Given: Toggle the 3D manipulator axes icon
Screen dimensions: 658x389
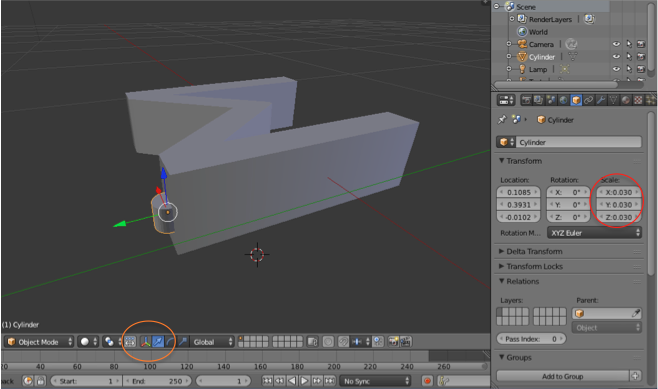Looking at the screenshot, I should click(x=146, y=342).
